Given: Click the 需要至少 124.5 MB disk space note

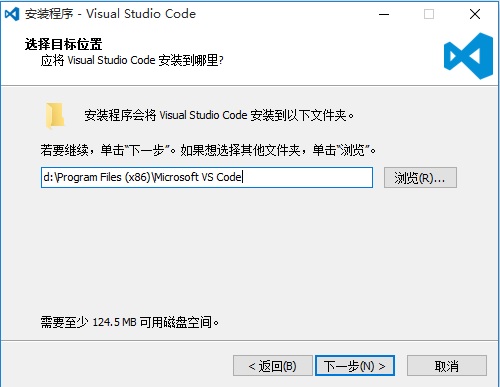Looking at the screenshot, I should click(130, 322).
